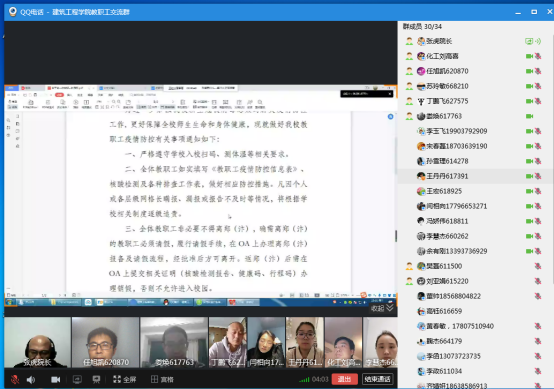Screen dimensions: 554x389
Task: Switch to 全屏 fullscreen mode
Action: click(x=124, y=379)
